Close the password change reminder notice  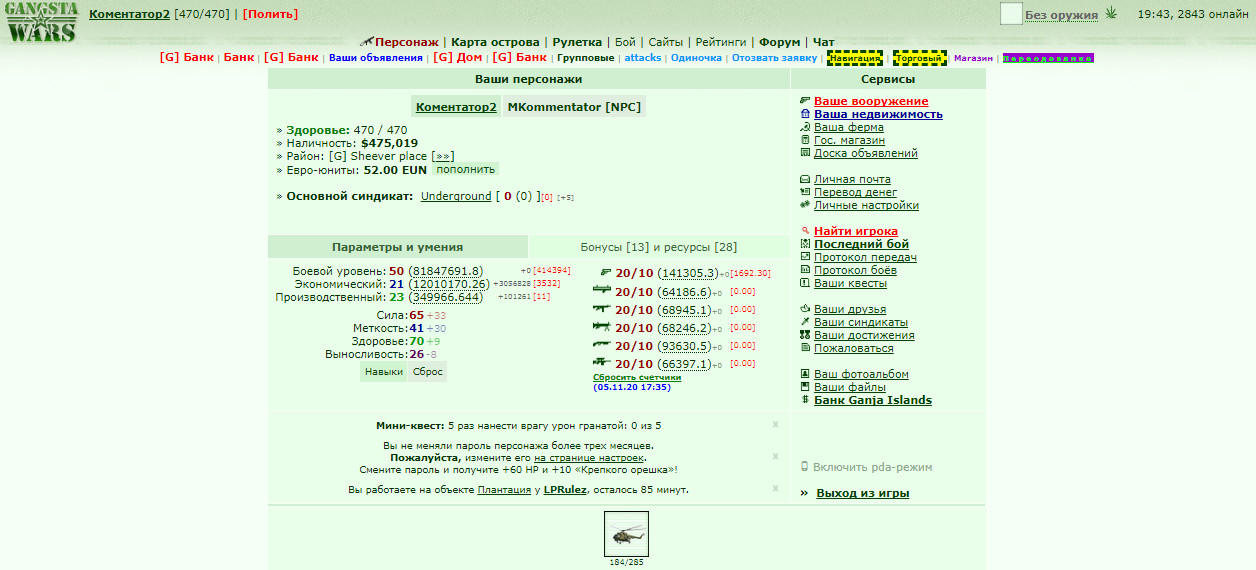[775, 457]
